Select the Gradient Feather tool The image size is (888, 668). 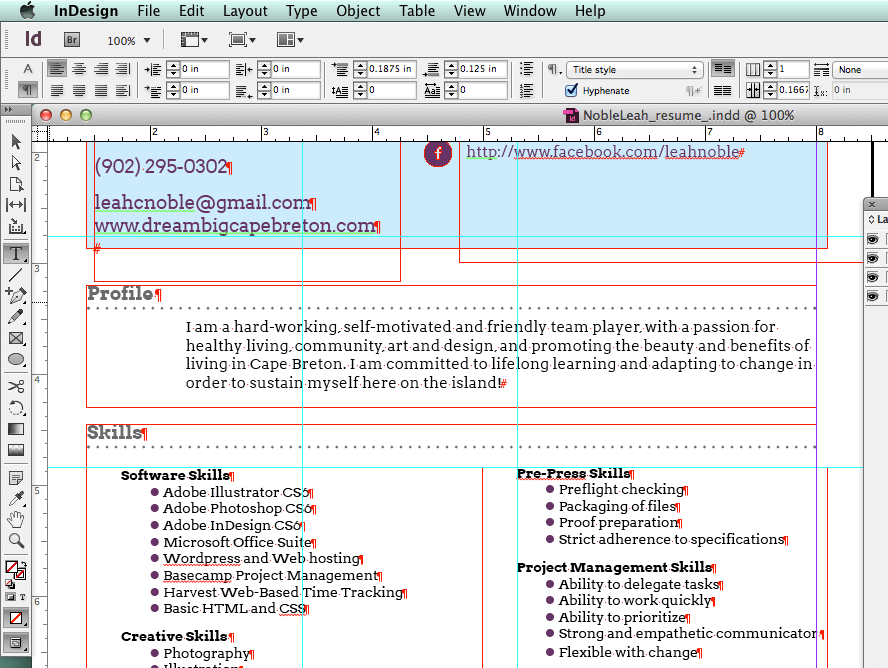pyautogui.click(x=16, y=450)
